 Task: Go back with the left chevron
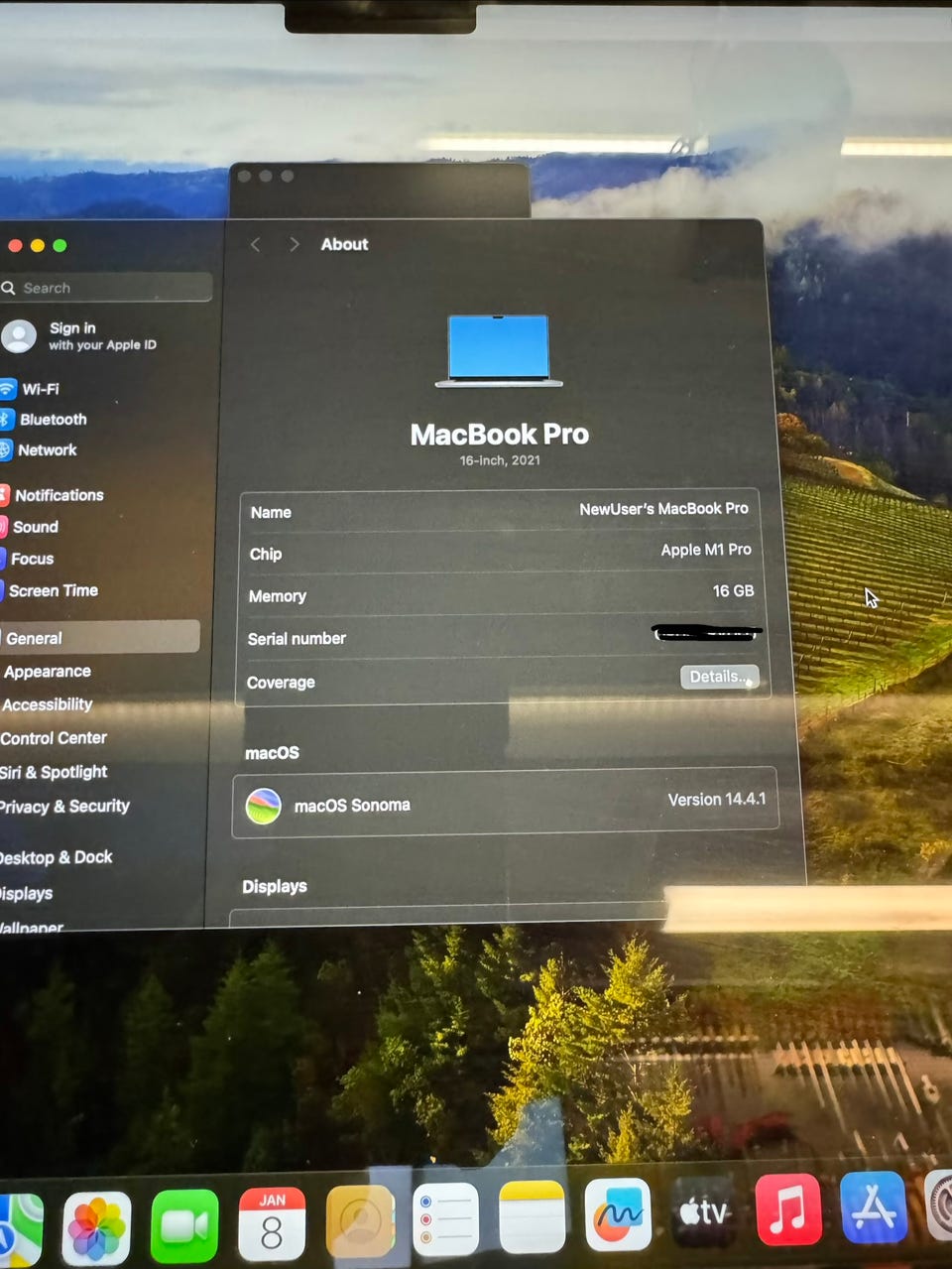tap(255, 244)
